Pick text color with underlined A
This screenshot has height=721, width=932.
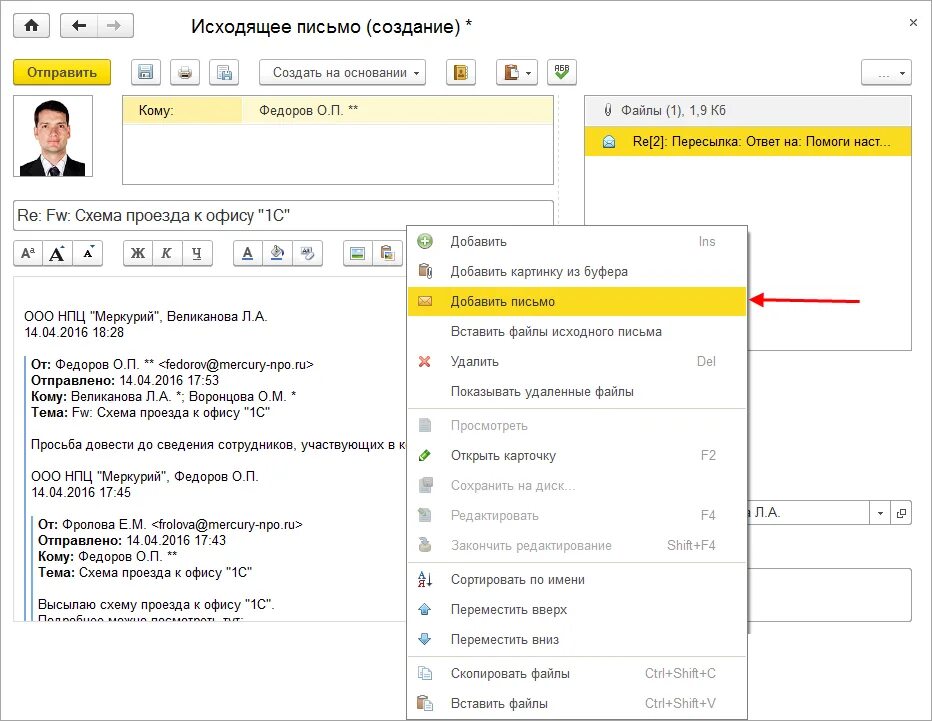click(x=248, y=253)
